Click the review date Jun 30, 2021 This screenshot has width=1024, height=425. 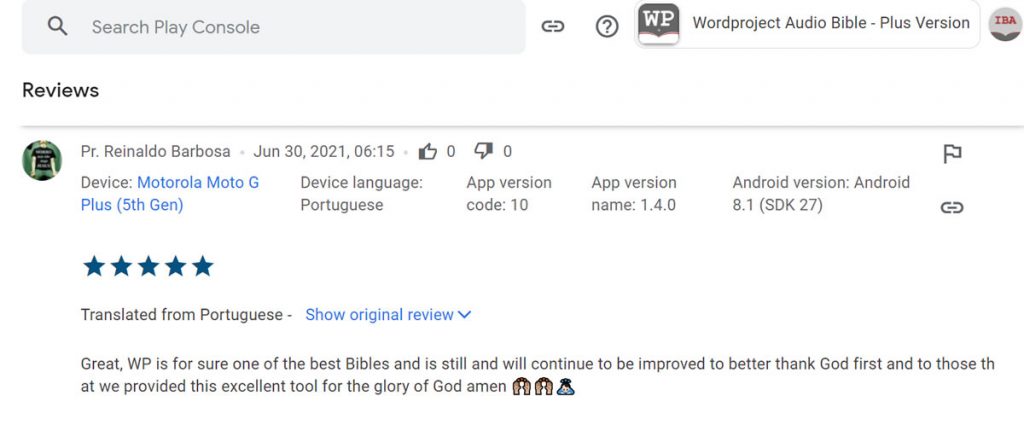[324, 152]
